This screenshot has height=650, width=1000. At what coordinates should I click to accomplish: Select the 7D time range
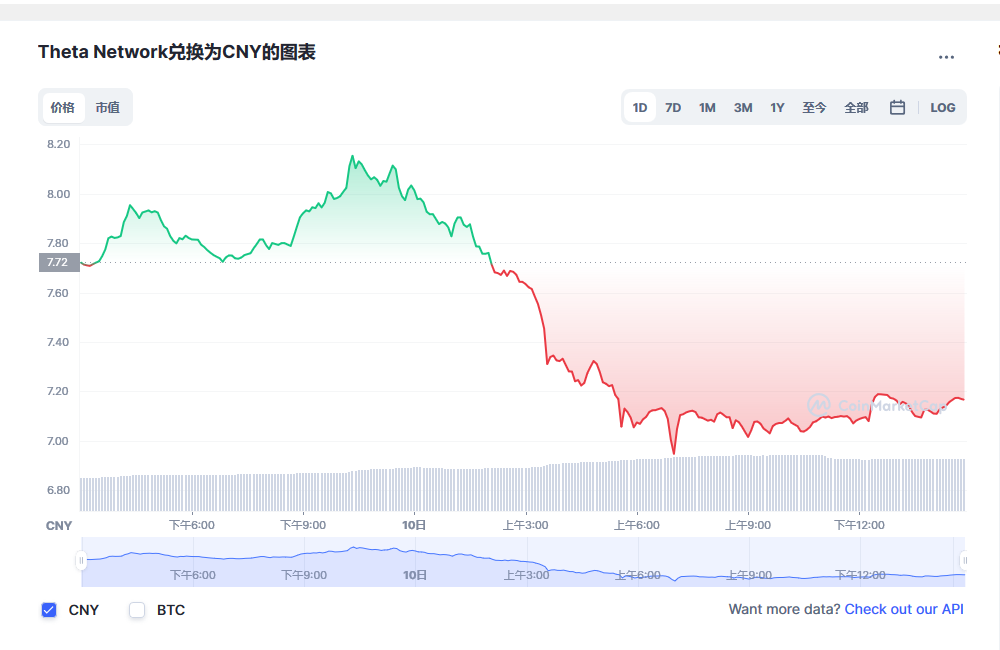point(673,107)
